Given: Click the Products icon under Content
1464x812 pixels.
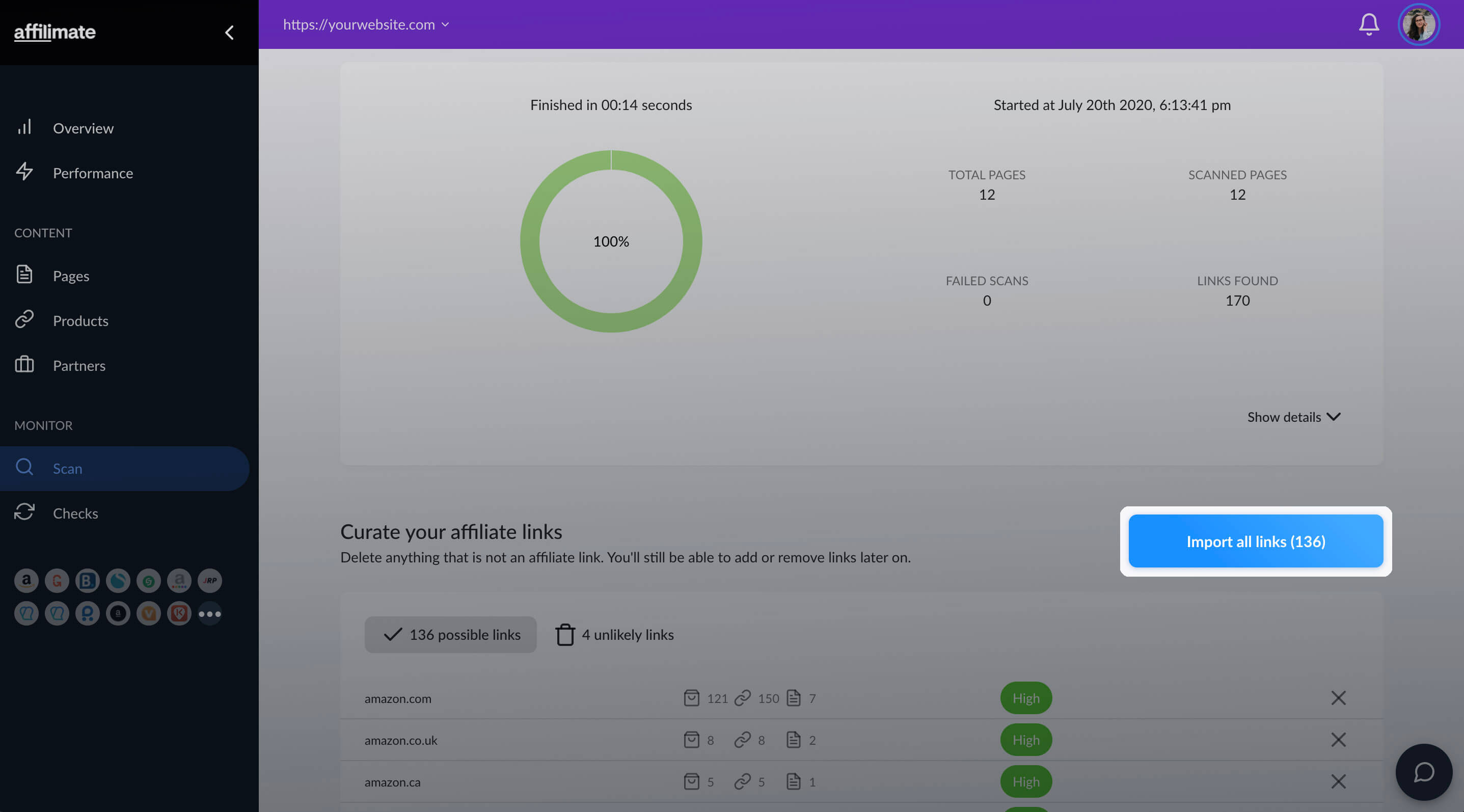Looking at the screenshot, I should coord(24,320).
